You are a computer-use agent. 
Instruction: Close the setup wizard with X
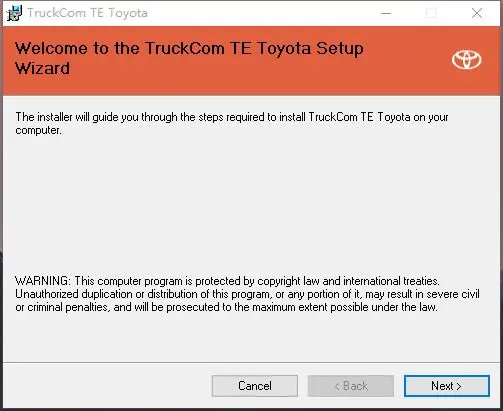(x=477, y=13)
